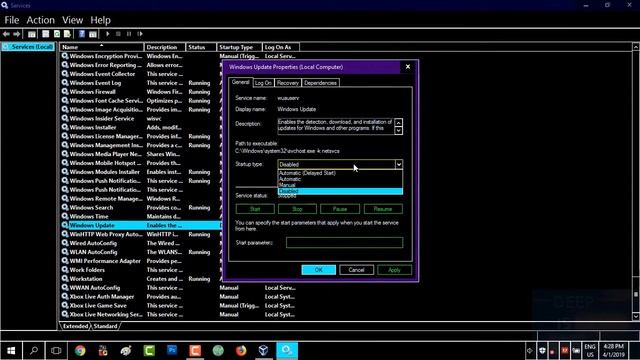Click the shield security icon in system tray
Screen dimensions: 640x360
click(542, 351)
